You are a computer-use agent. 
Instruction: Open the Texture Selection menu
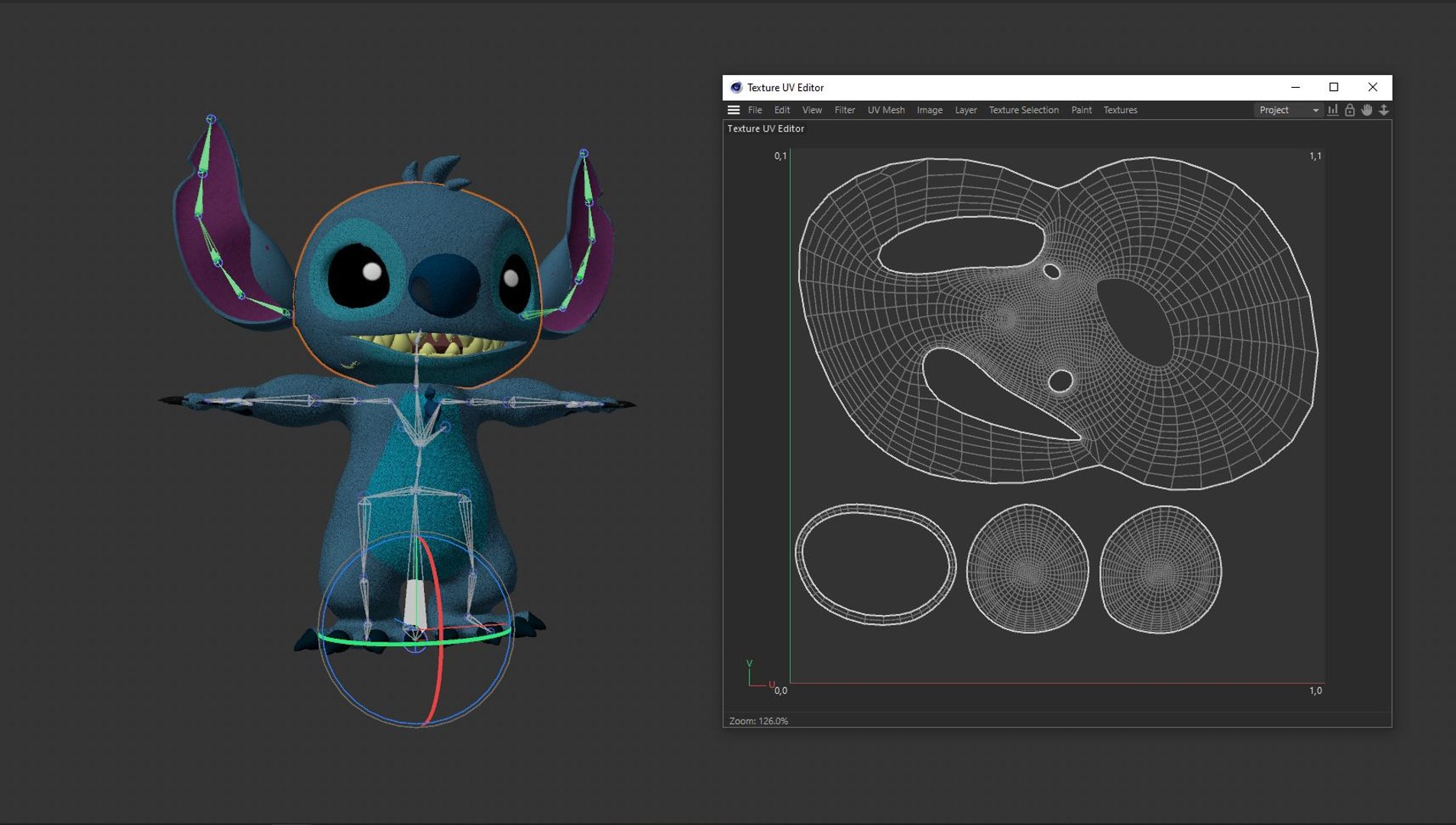(x=1024, y=110)
